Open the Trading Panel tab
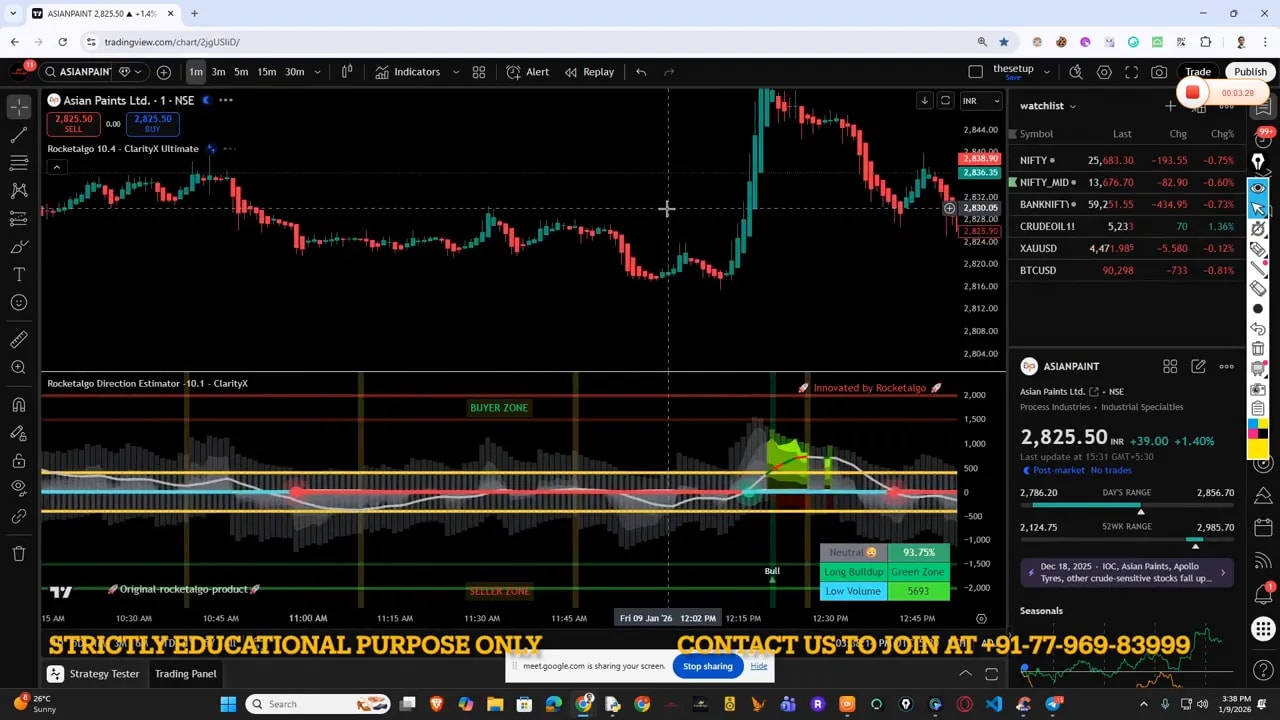The height and width of the screenshot is (720, 1280). coord(185,673)
